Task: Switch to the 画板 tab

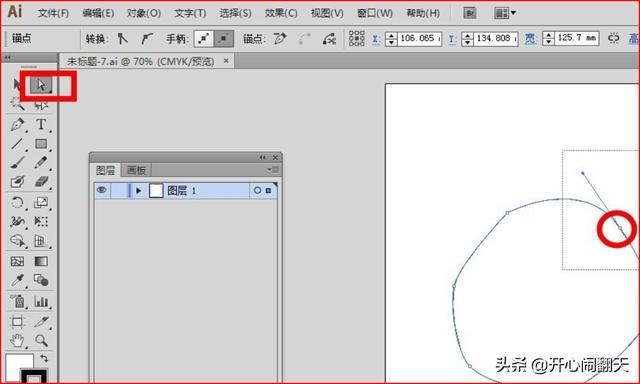Action: click(136, 170)
